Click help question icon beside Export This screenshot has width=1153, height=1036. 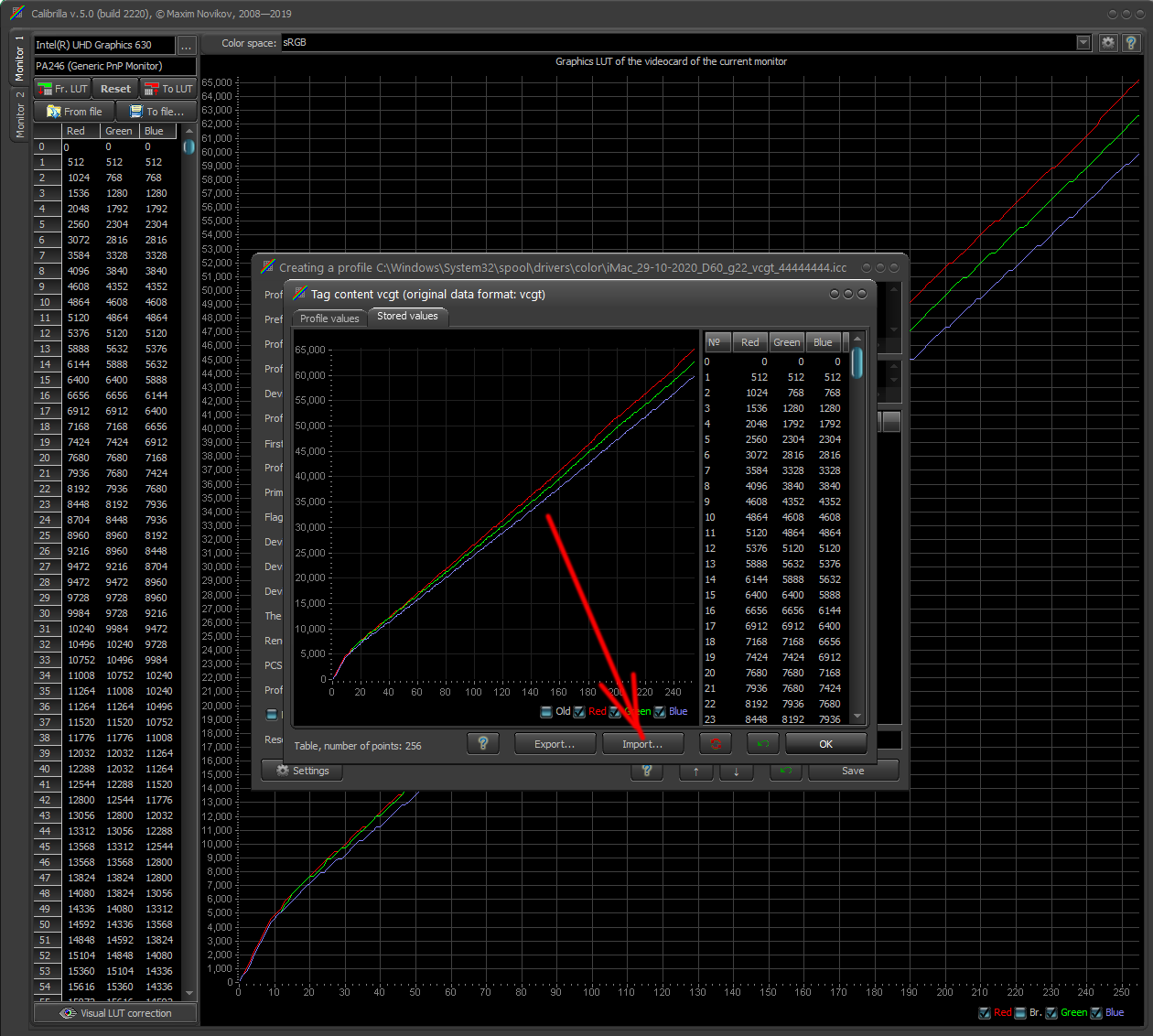click(x=483, y=743)
